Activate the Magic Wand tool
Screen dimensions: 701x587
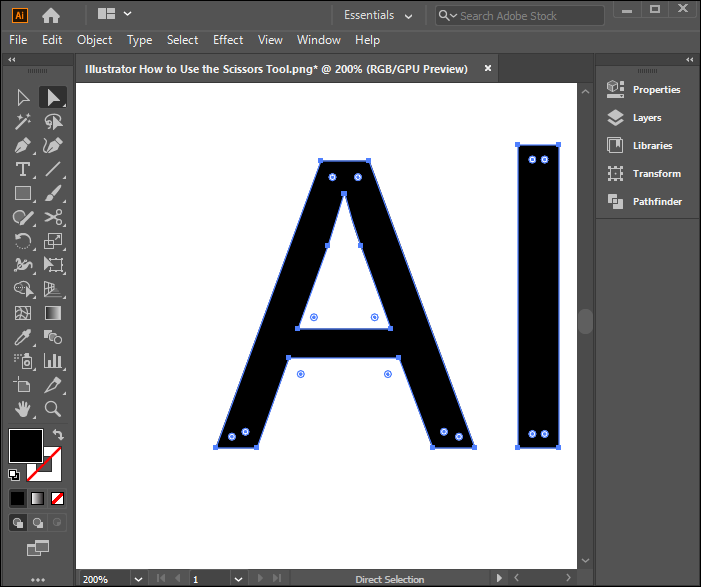(23, 121)
